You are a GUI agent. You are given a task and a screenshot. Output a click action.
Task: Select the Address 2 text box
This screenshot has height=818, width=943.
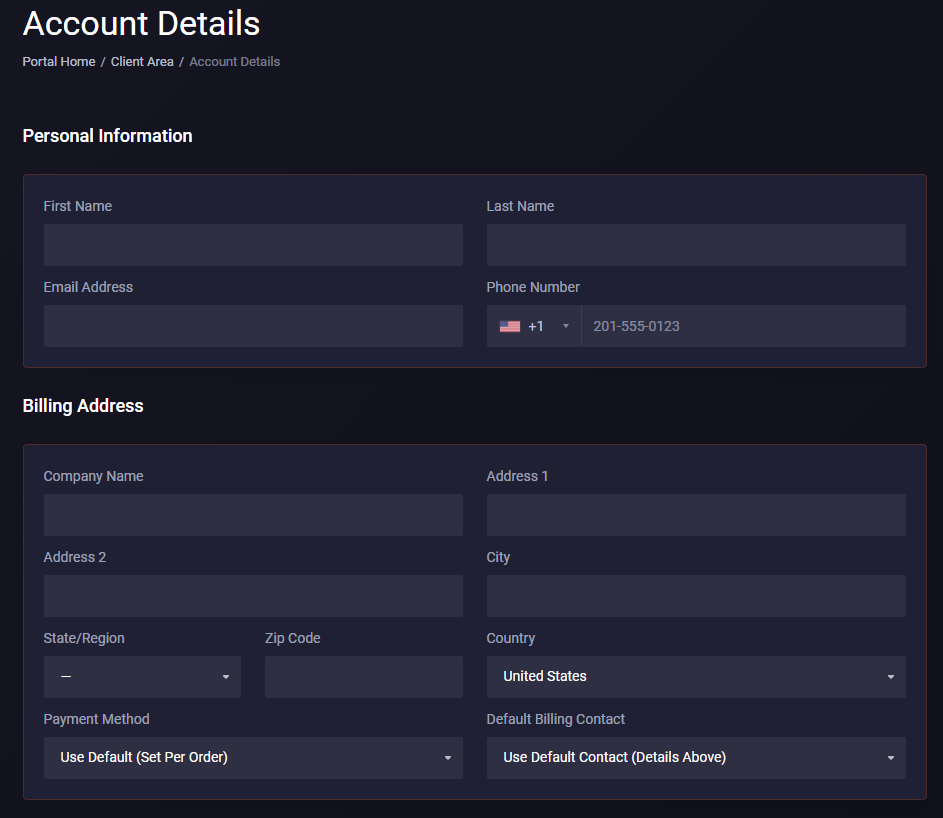click(252, 596)
